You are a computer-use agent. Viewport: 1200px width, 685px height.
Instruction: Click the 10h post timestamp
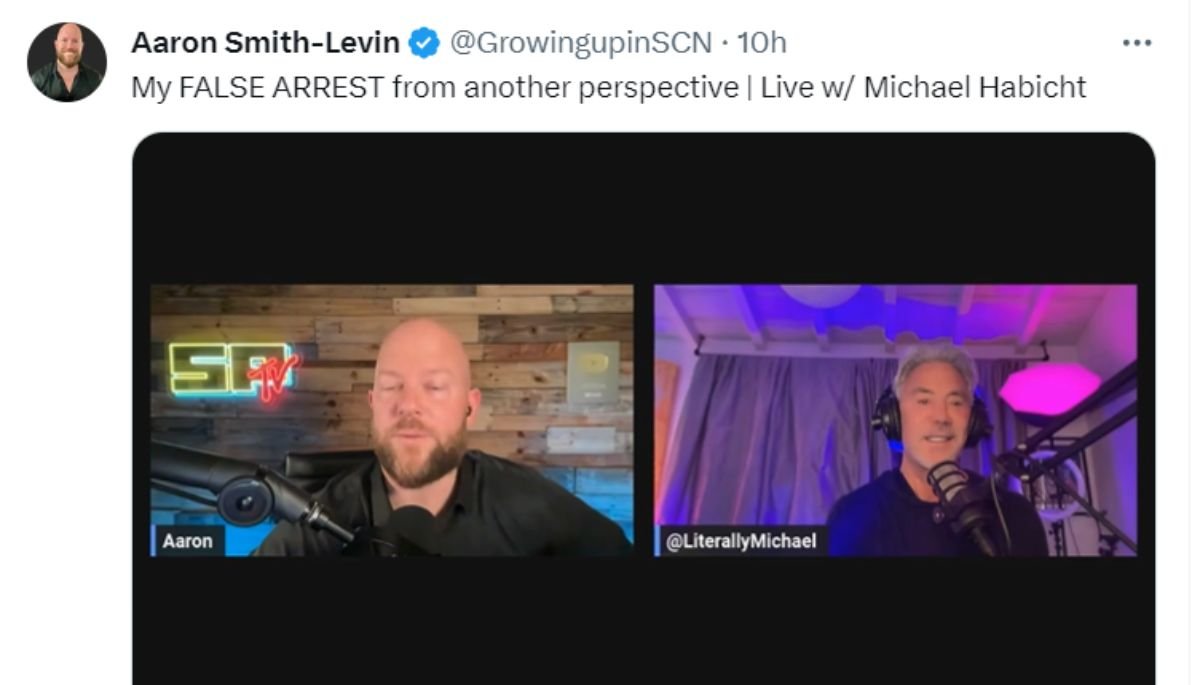pyautogui.click(x=762, y=43)
